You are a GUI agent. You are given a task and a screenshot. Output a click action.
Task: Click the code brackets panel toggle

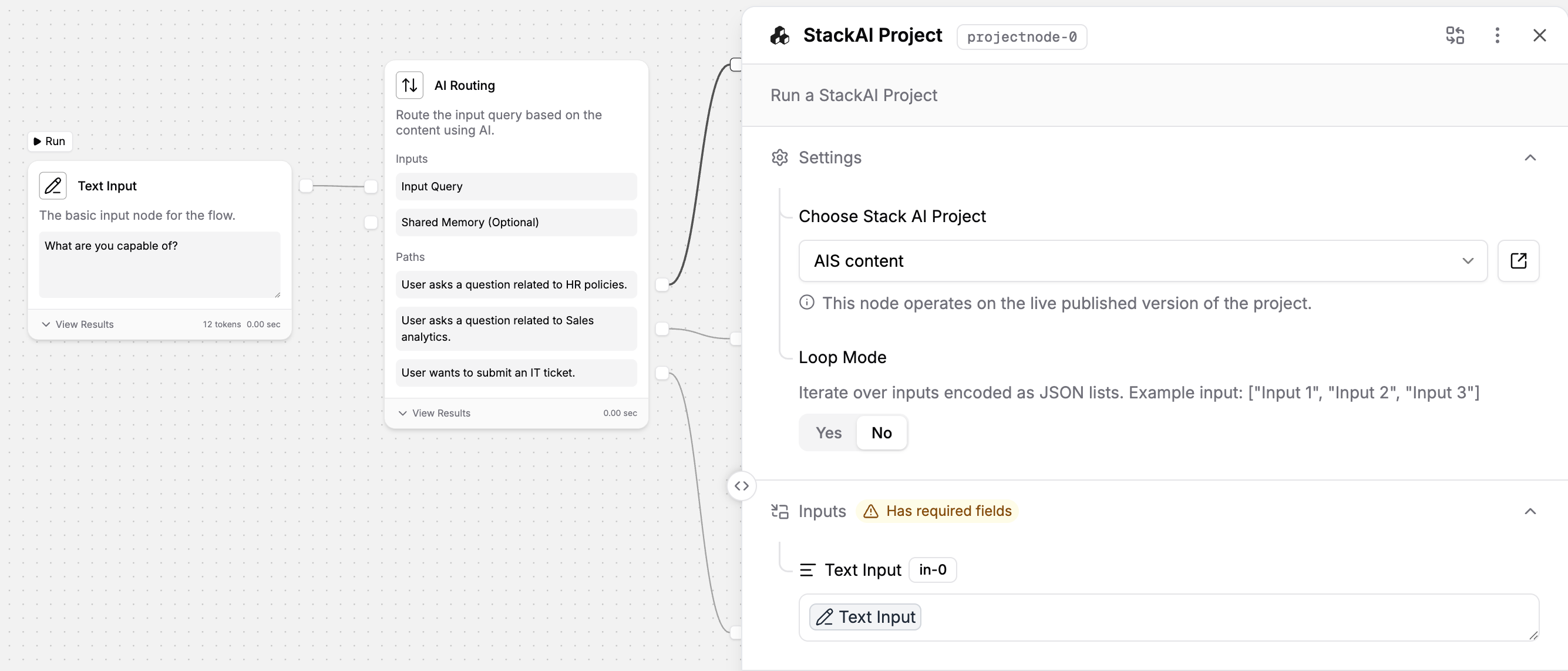(x=741, y=486)
